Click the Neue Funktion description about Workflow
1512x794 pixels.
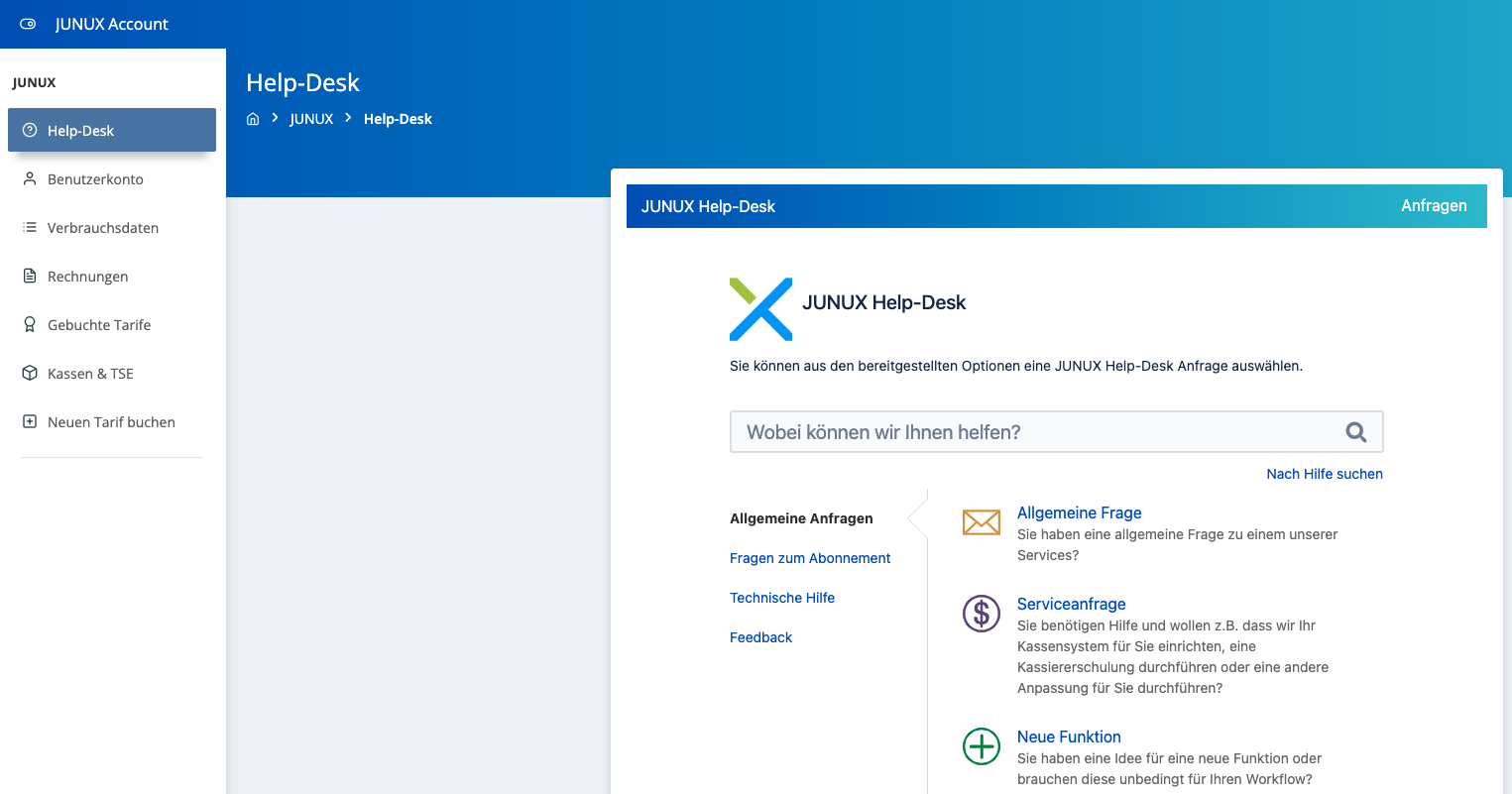point(1169,769)
